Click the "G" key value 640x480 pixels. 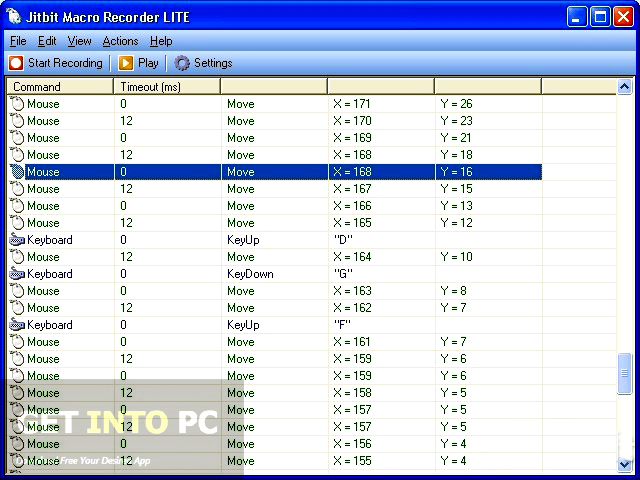click(x=343, y=273)
